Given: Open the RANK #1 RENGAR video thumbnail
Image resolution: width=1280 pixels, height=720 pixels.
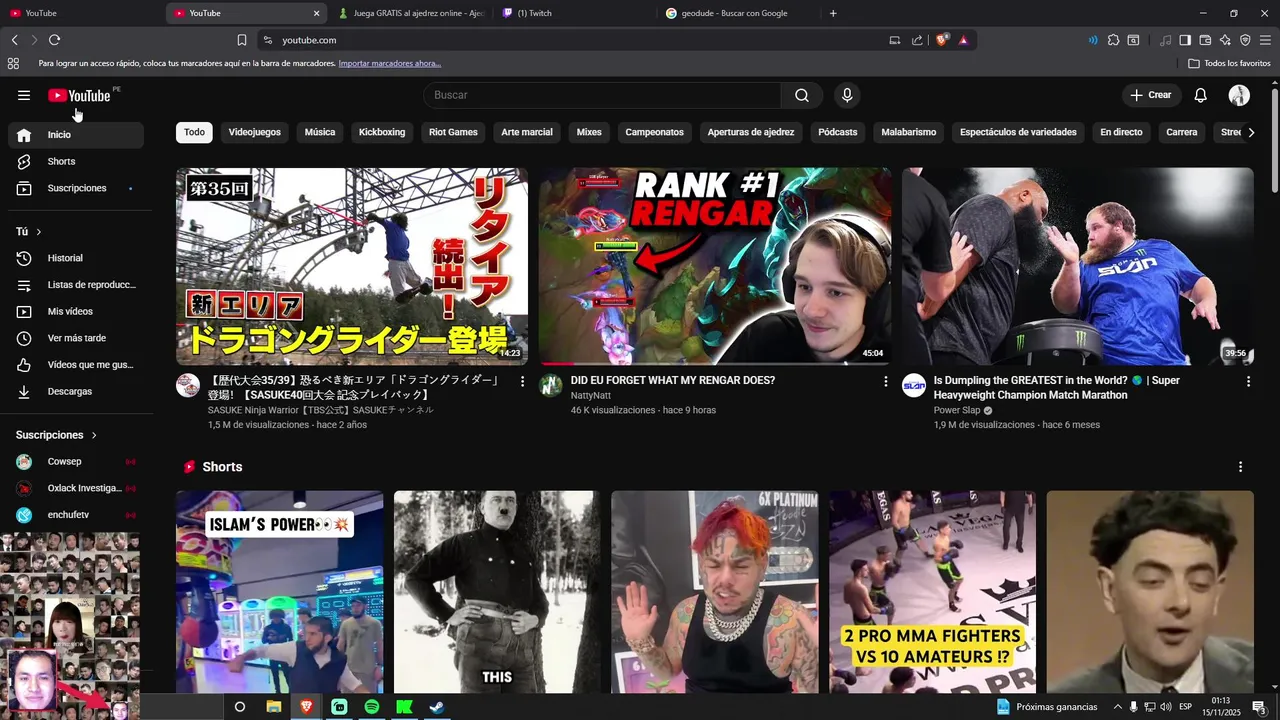Looking at the screenshot, I should pos(715,266).
